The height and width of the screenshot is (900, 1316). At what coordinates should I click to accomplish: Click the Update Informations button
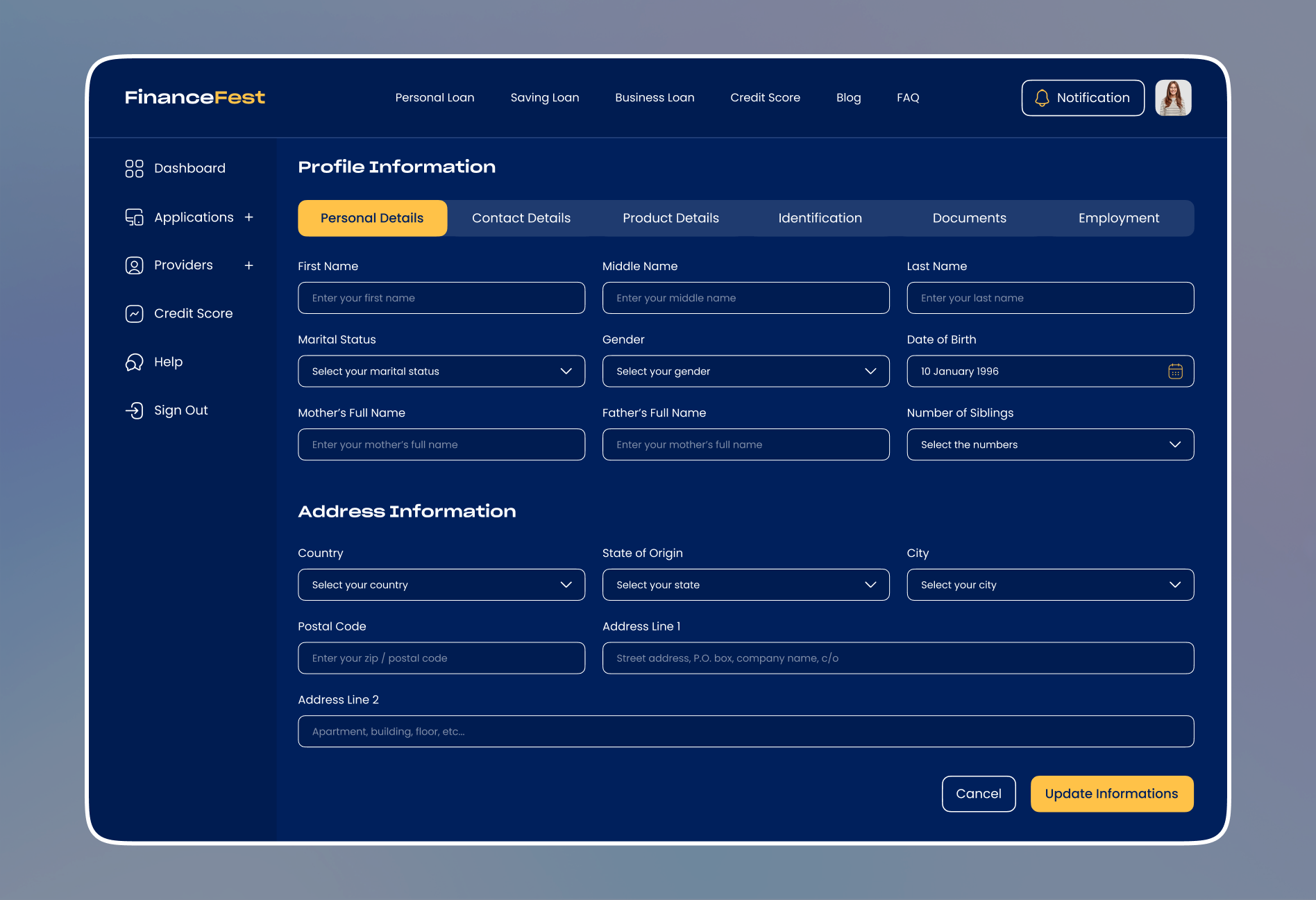1112,794
